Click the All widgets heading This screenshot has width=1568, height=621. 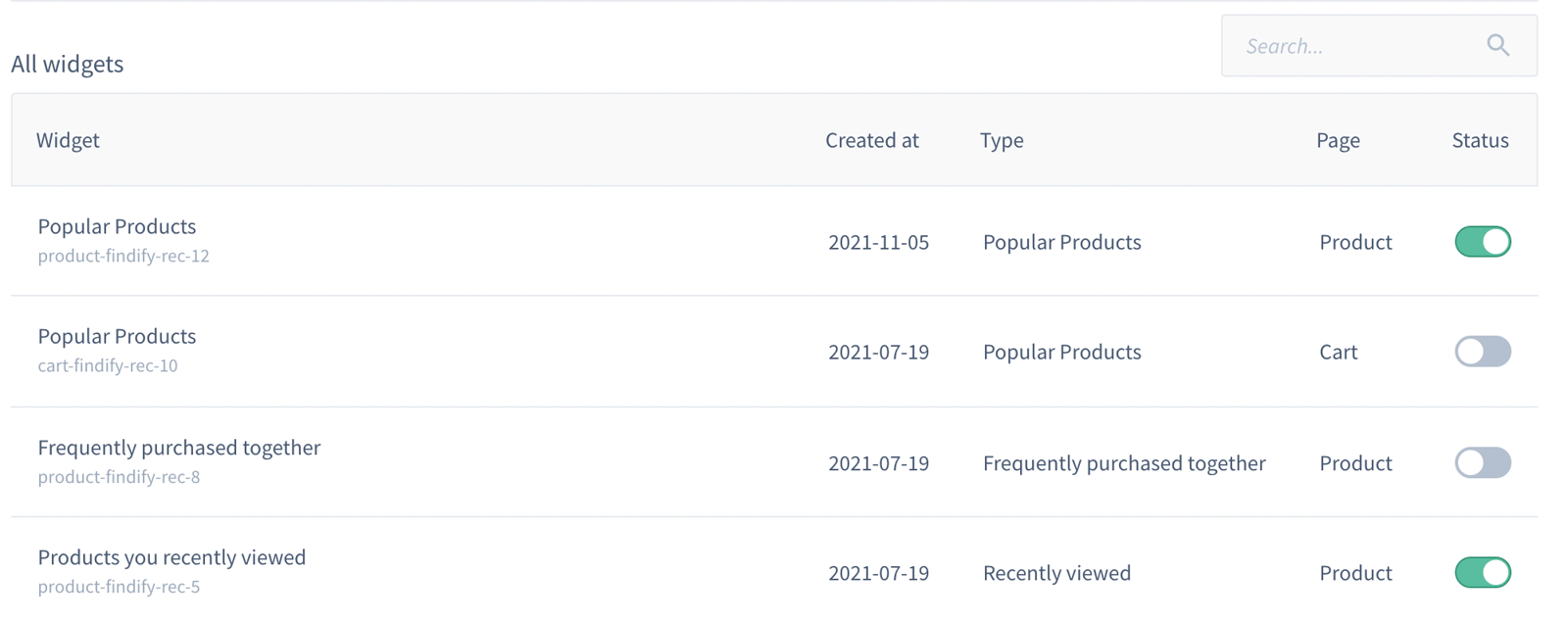pyautogui.click(x=68, y=64)
